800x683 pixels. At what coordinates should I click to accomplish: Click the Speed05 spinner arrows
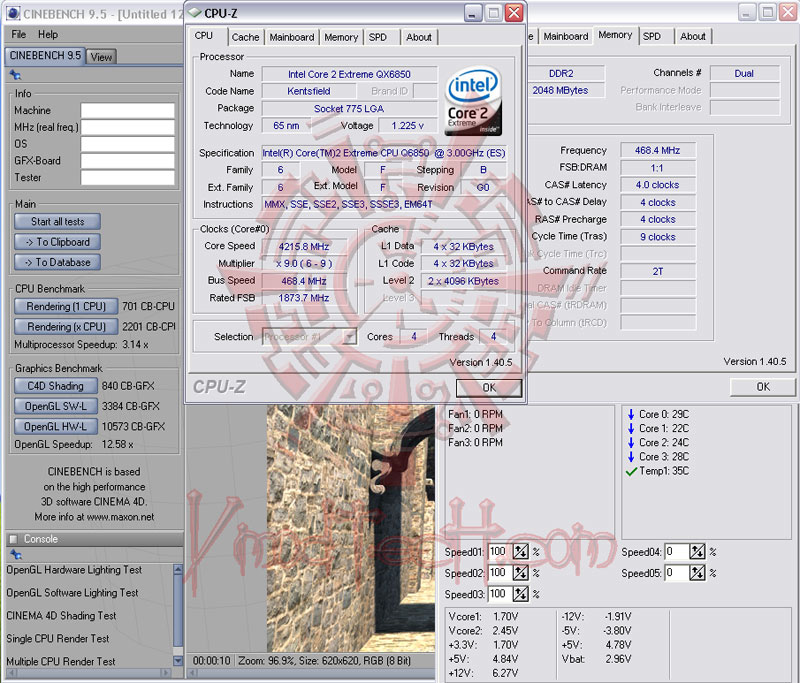(x=697, y=573)
